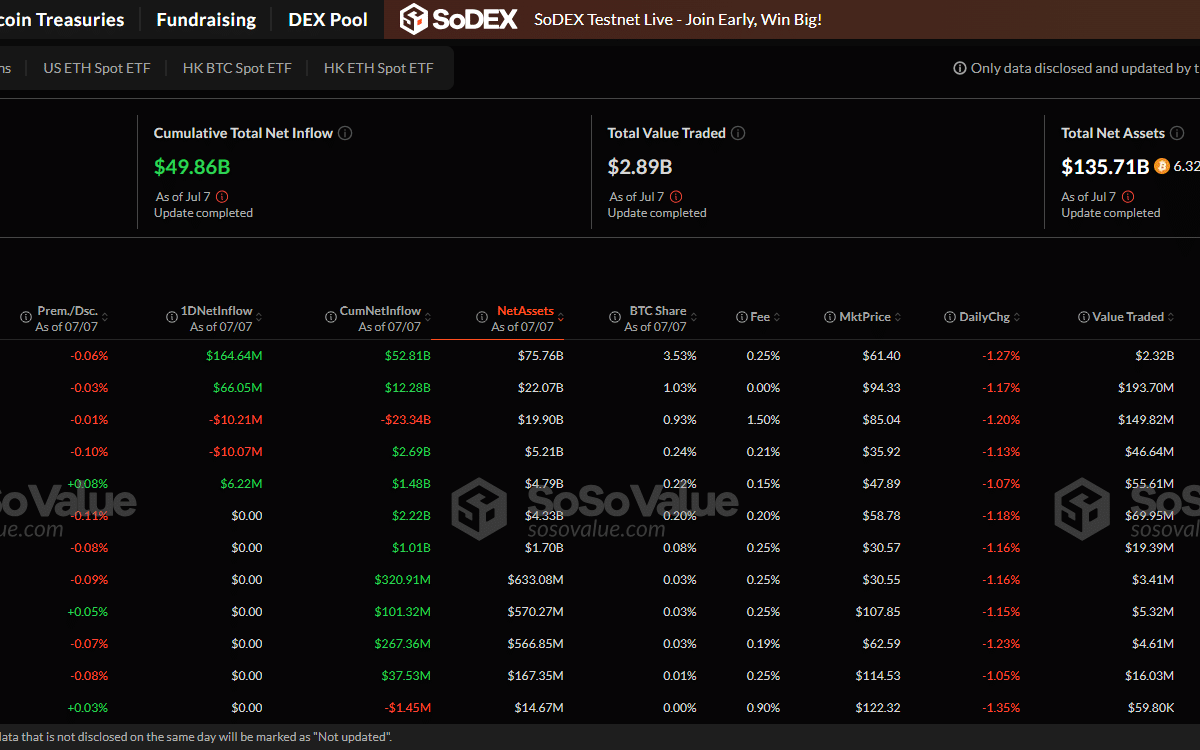Click info icon beside Total Net Assets
Image resolution: width=1200 pixels, height=750 pixels.
[1177, 133]
